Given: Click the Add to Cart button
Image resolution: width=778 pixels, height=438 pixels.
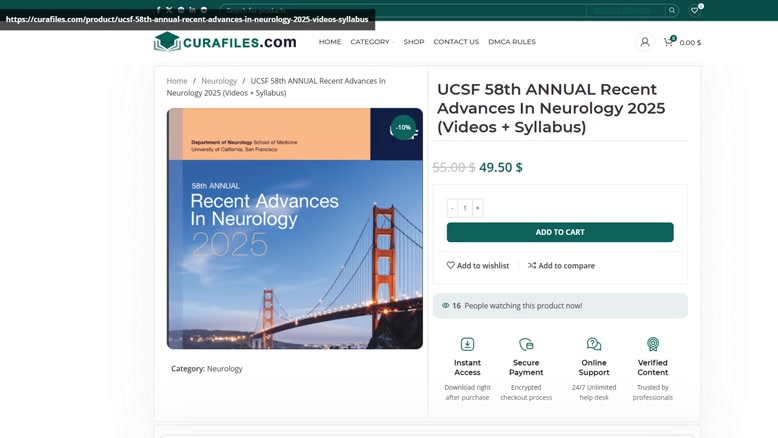Looking at the screenshot, I should pyautogui.click(x=560, y=232).
